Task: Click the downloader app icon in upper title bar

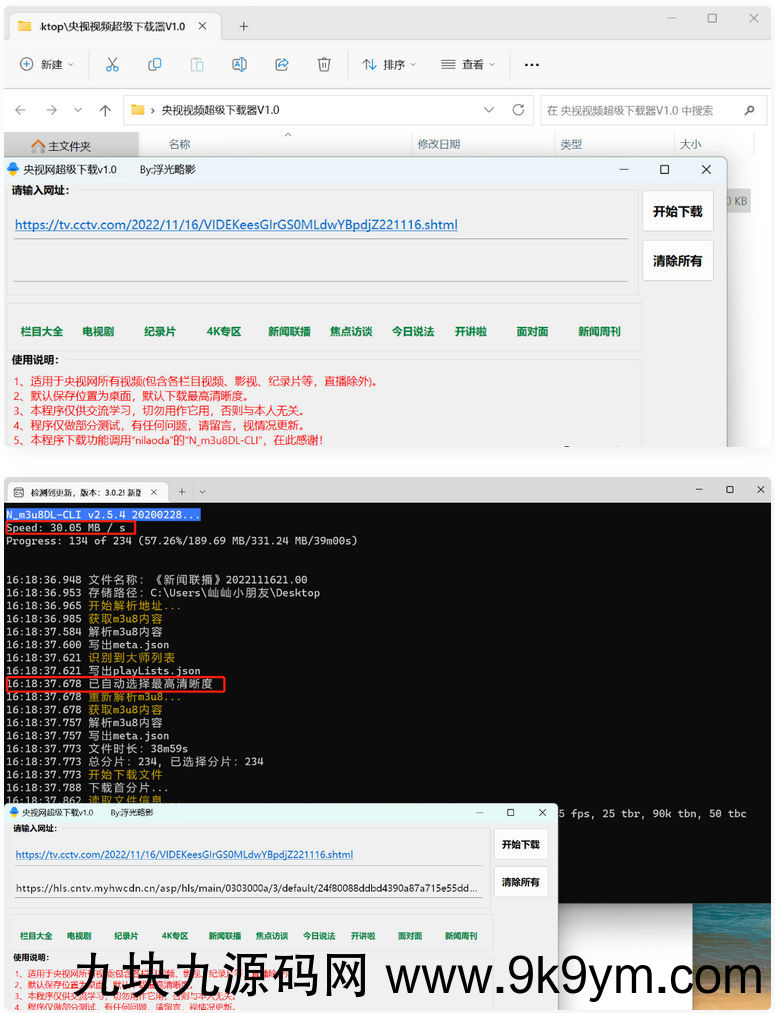Action: tap(13, 169)
